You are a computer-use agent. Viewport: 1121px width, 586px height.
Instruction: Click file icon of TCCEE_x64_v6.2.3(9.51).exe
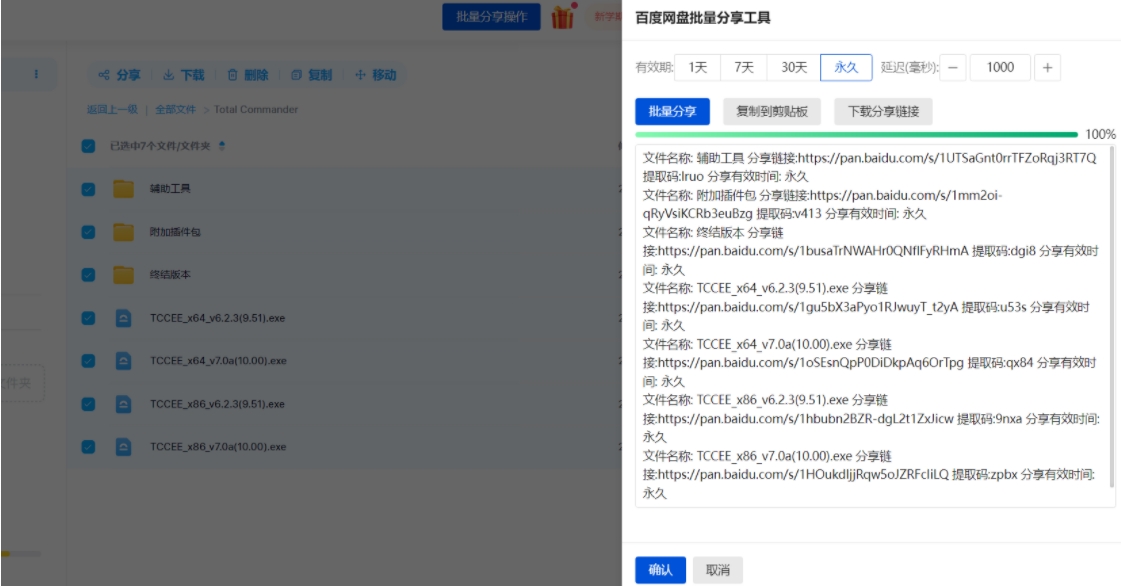pyautogui.click(x=123, y=318)
